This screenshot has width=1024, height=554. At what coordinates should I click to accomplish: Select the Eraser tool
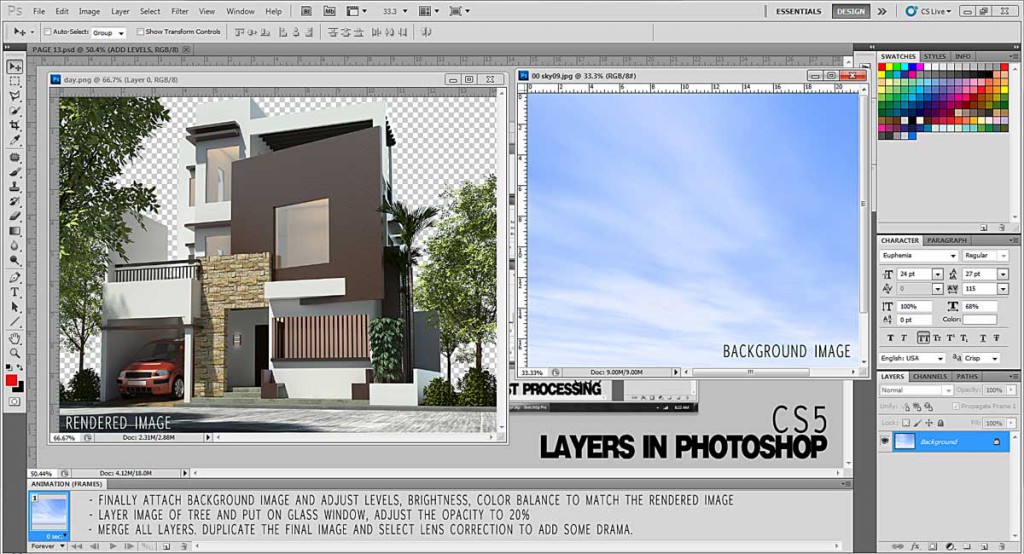tap(14, 216)
